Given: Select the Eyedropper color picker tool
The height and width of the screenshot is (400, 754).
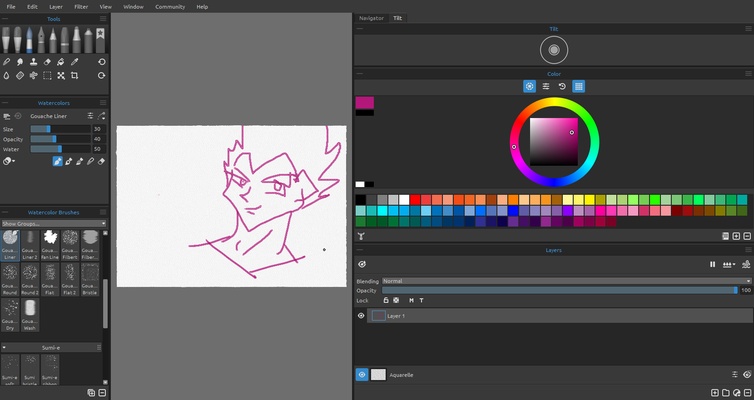Looking at the screenshot, I should (x=75, y=62).
